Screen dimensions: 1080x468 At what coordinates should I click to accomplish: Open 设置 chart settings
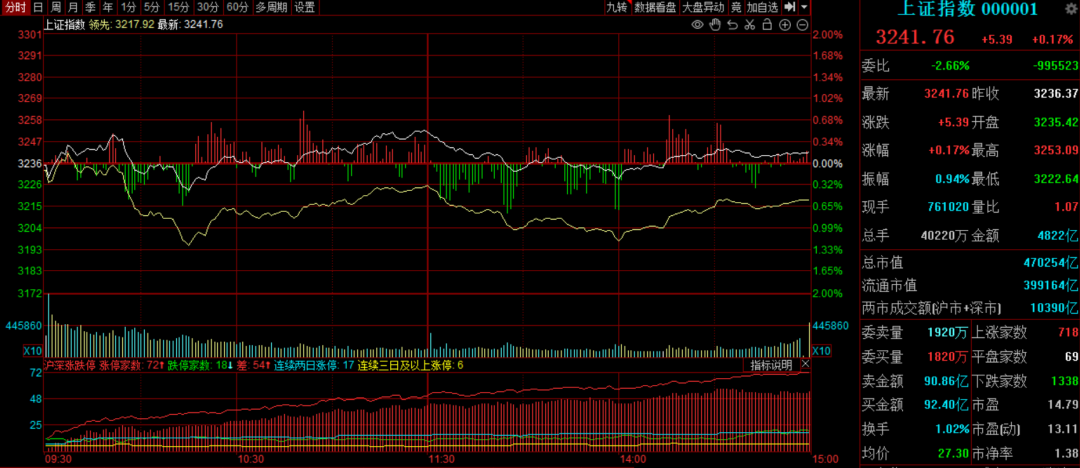(304, 8)
